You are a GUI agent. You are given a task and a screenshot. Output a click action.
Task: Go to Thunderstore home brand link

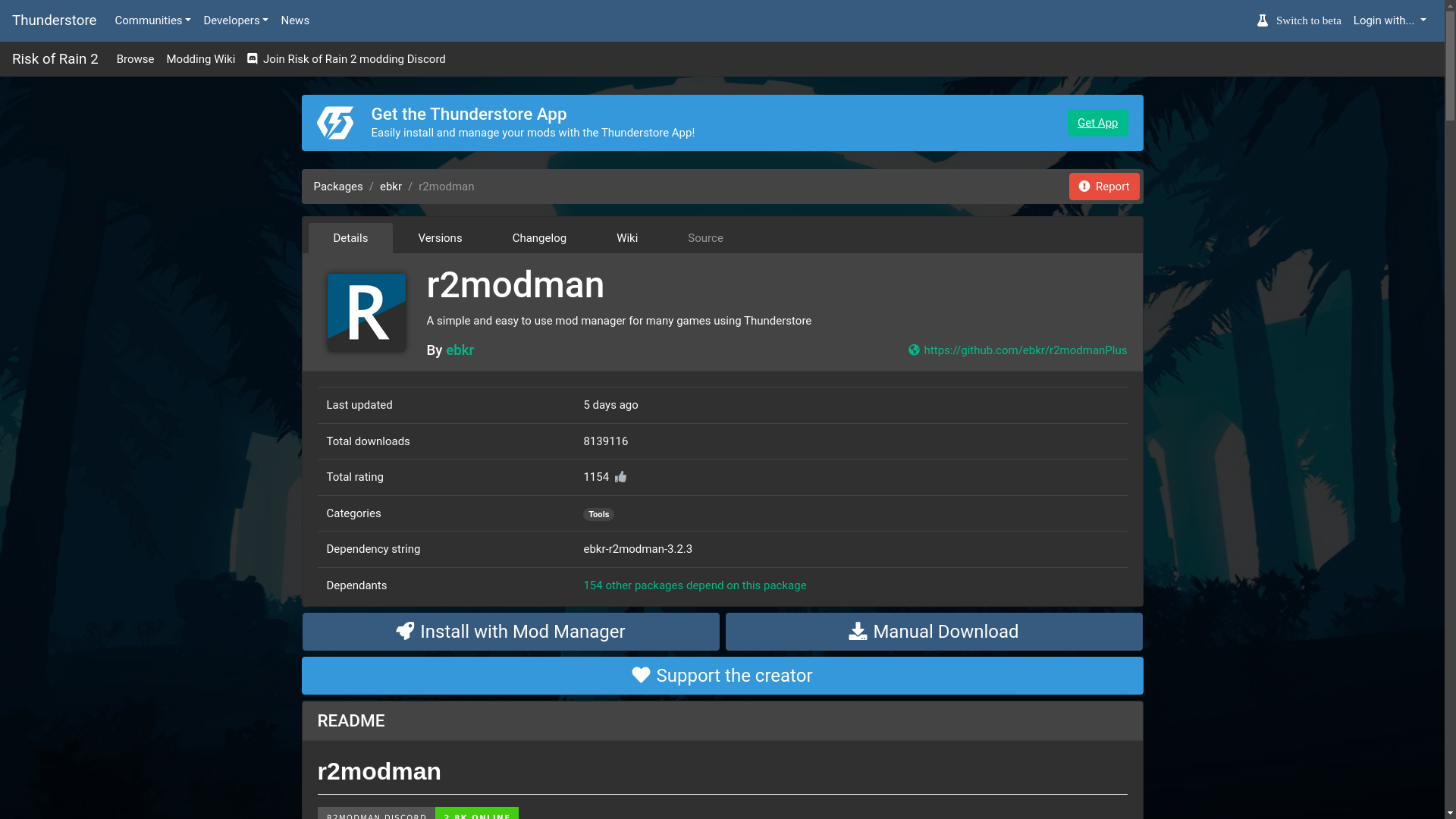pyautogui.click(x=55, y=20)
